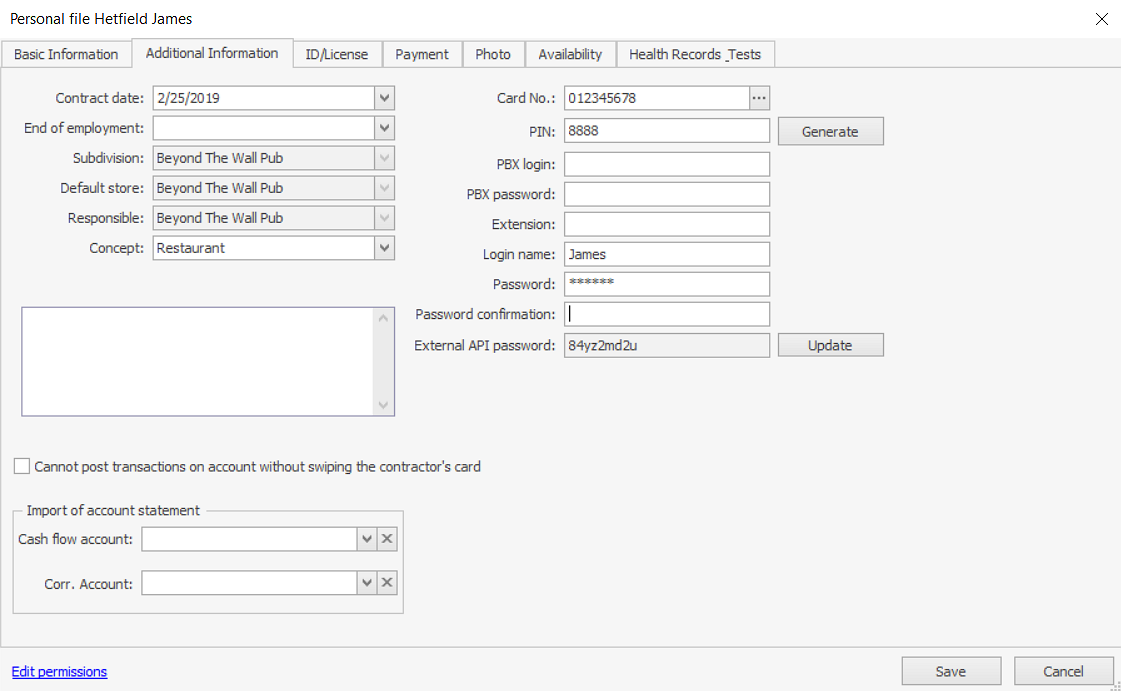Save the personal file
The height and width of the screenshot is (691, 1121).
(x=950, y=672)
